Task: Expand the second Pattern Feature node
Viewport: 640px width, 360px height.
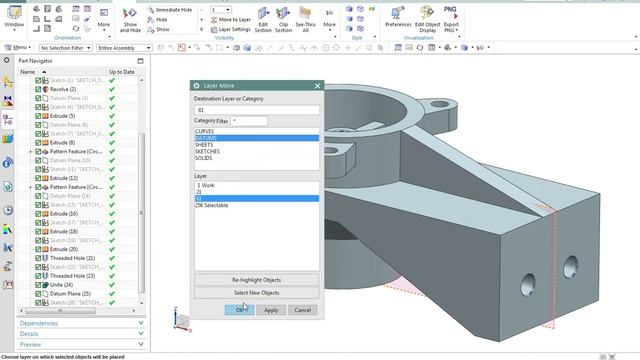Action: 30,187
